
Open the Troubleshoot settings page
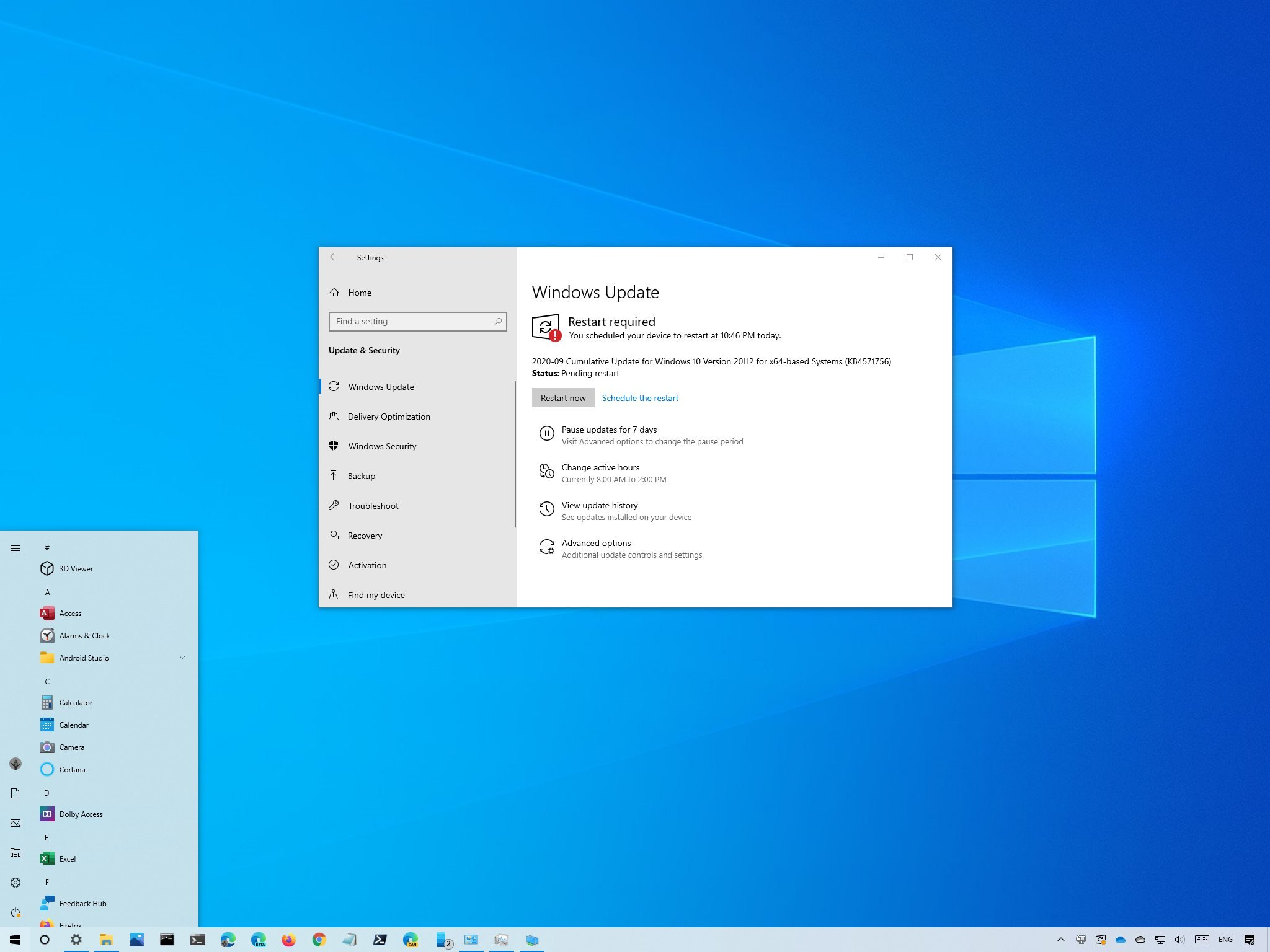pos(417,505)
